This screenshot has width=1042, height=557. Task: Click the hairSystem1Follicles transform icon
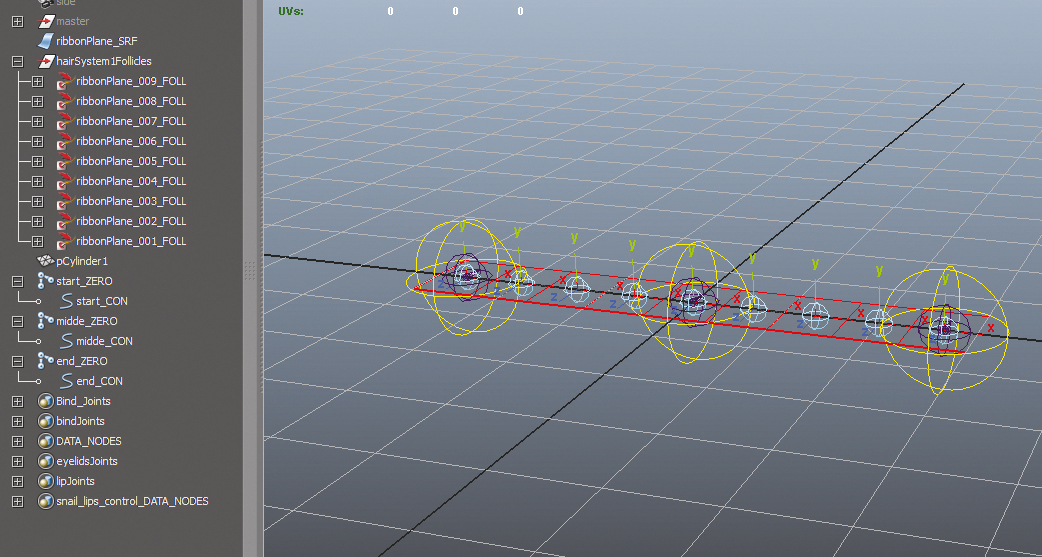tap(45, 61)
